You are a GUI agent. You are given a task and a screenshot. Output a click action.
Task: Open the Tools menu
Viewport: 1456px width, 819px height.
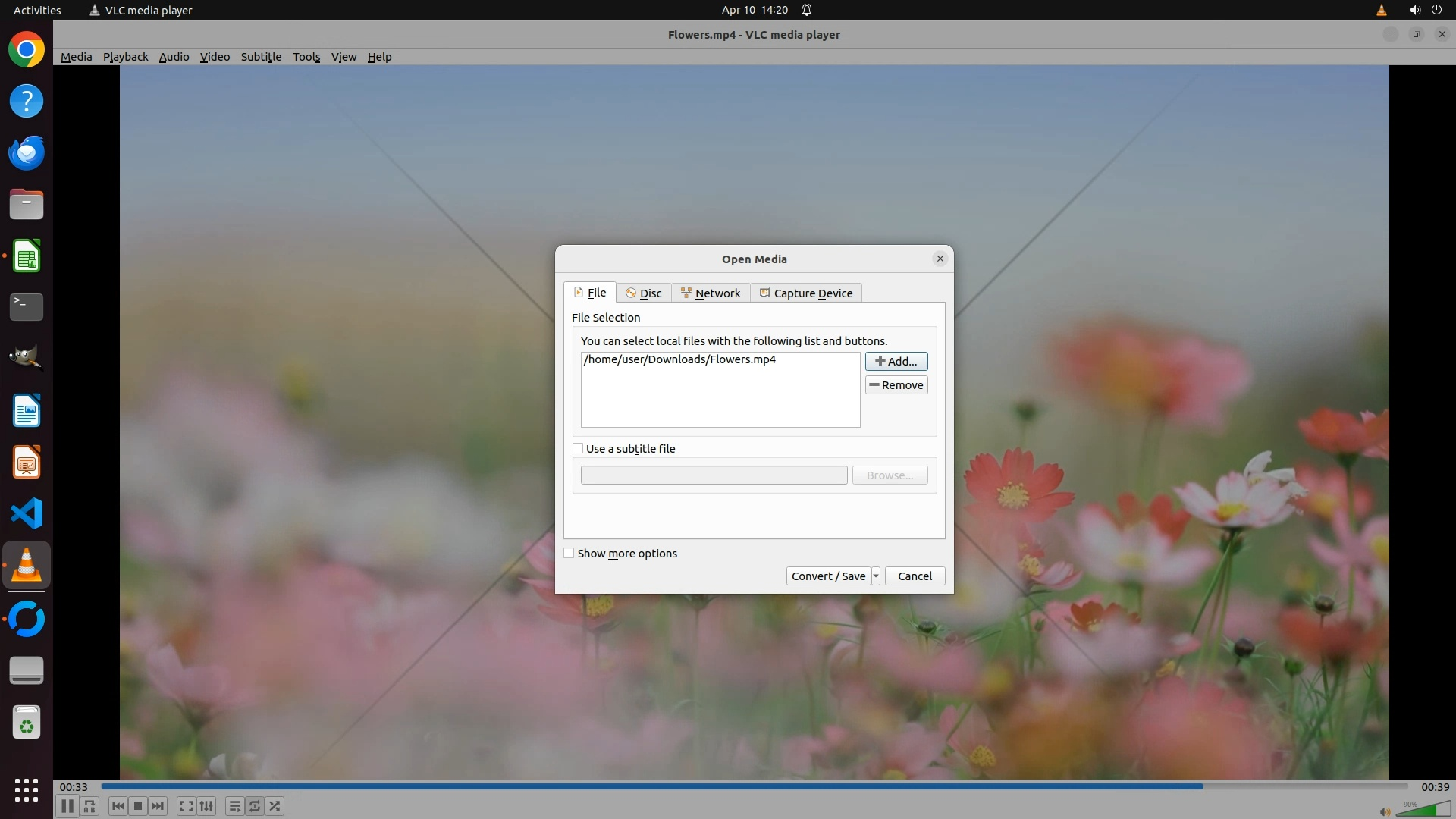[306, 57]
